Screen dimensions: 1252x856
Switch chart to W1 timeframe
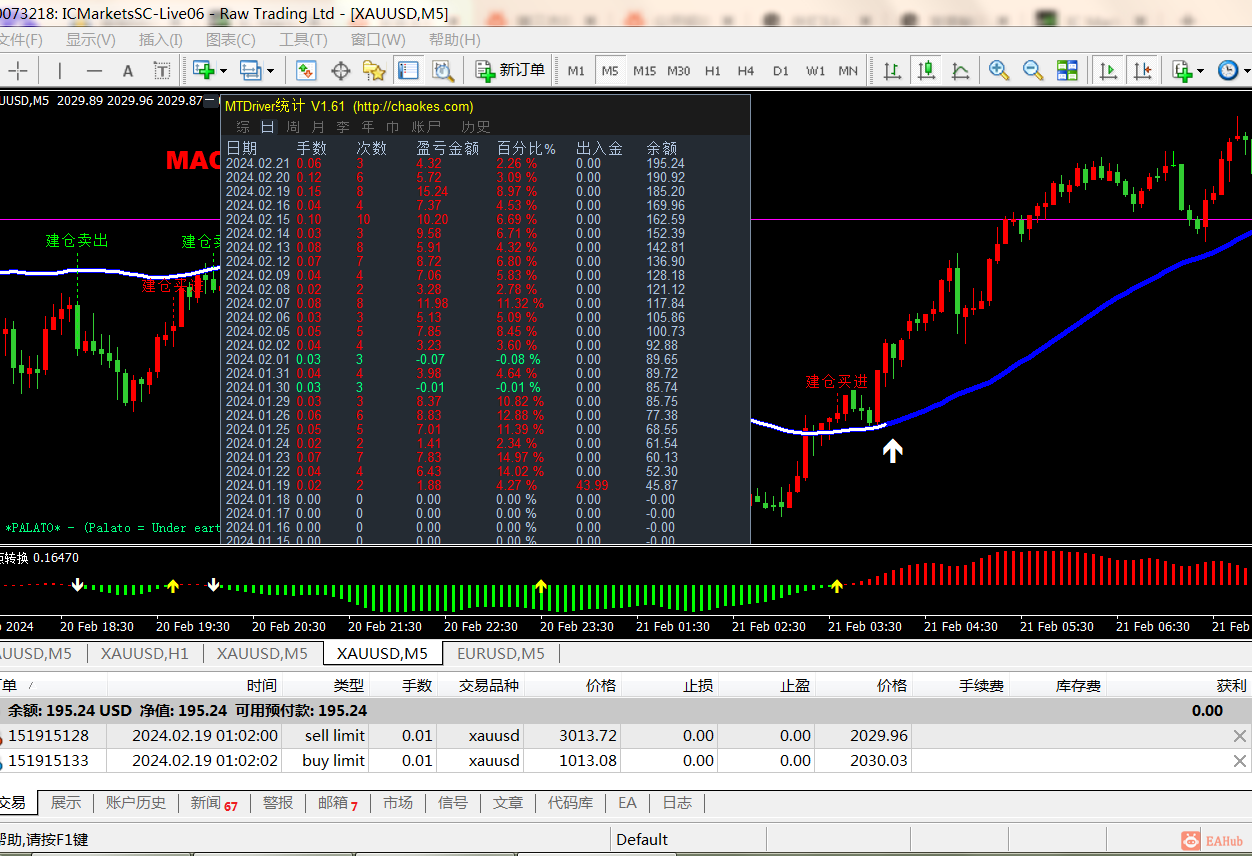816,70
